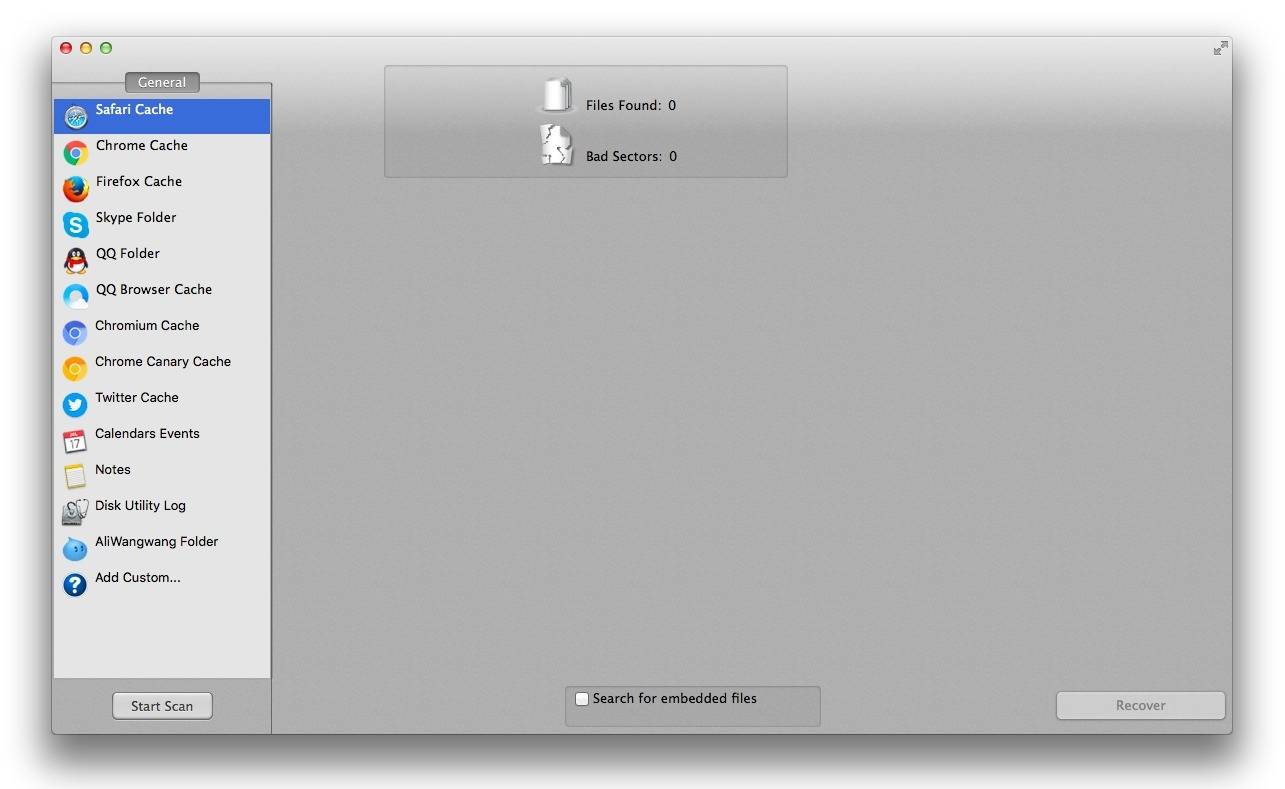Click the Chrome Canary yellow icon
The height and width of the screenshot is (789, 1285).
click(x=75, y=369)
